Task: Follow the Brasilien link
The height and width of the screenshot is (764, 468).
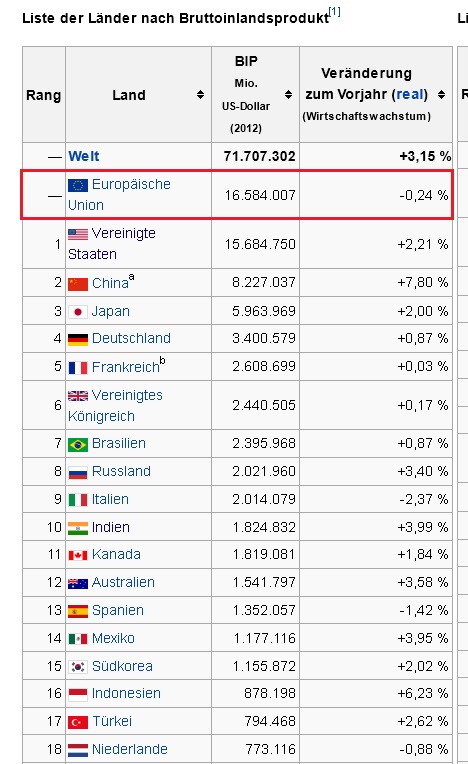Action: (119, 443)
